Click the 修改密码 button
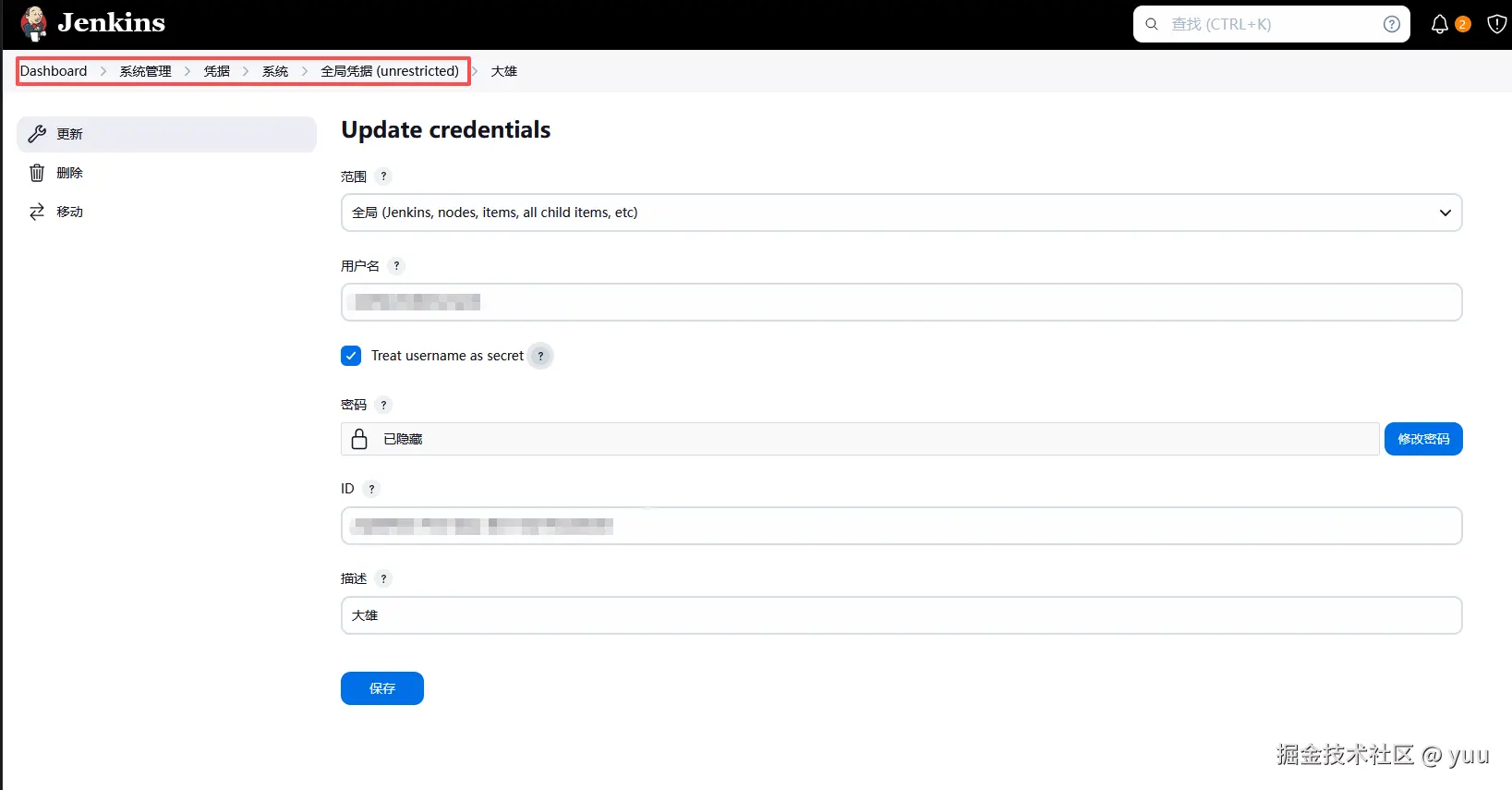This screenshot has height=790, width=1512. [x=1423, y=438]
